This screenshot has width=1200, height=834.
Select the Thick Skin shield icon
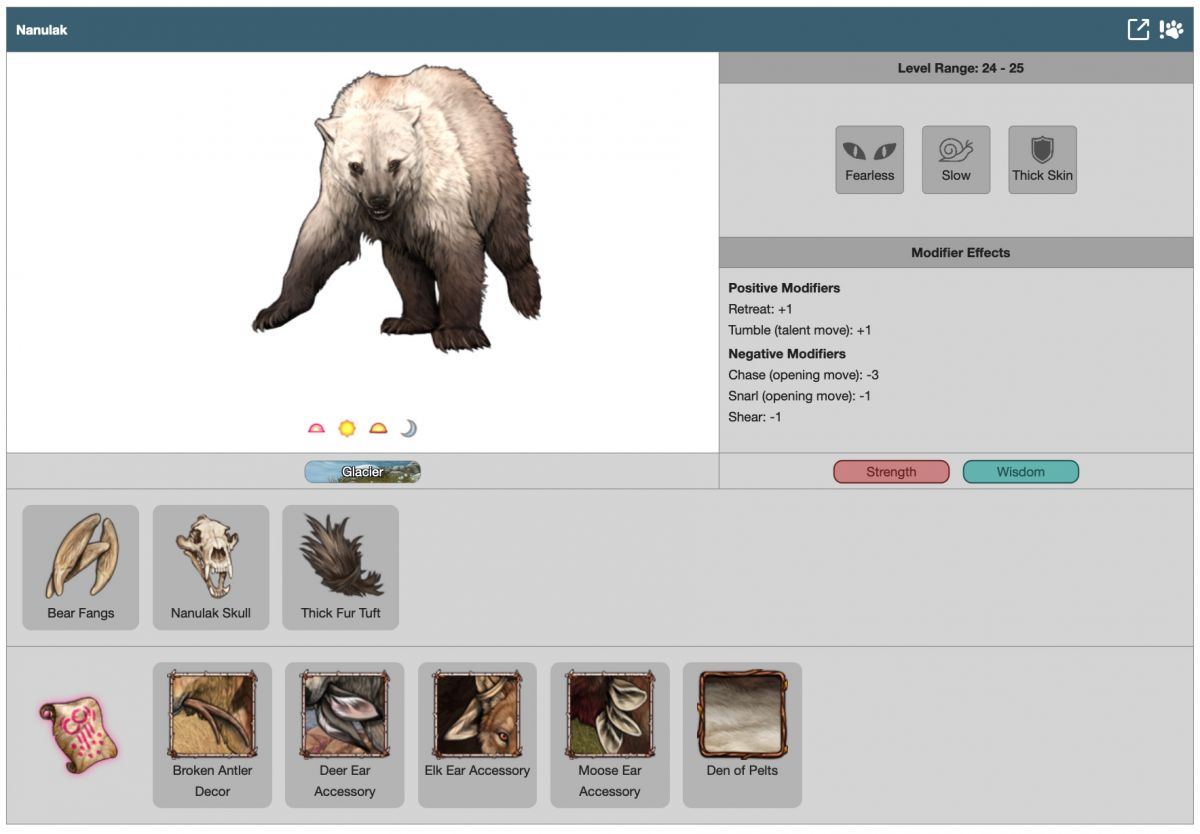[1042, 159]
